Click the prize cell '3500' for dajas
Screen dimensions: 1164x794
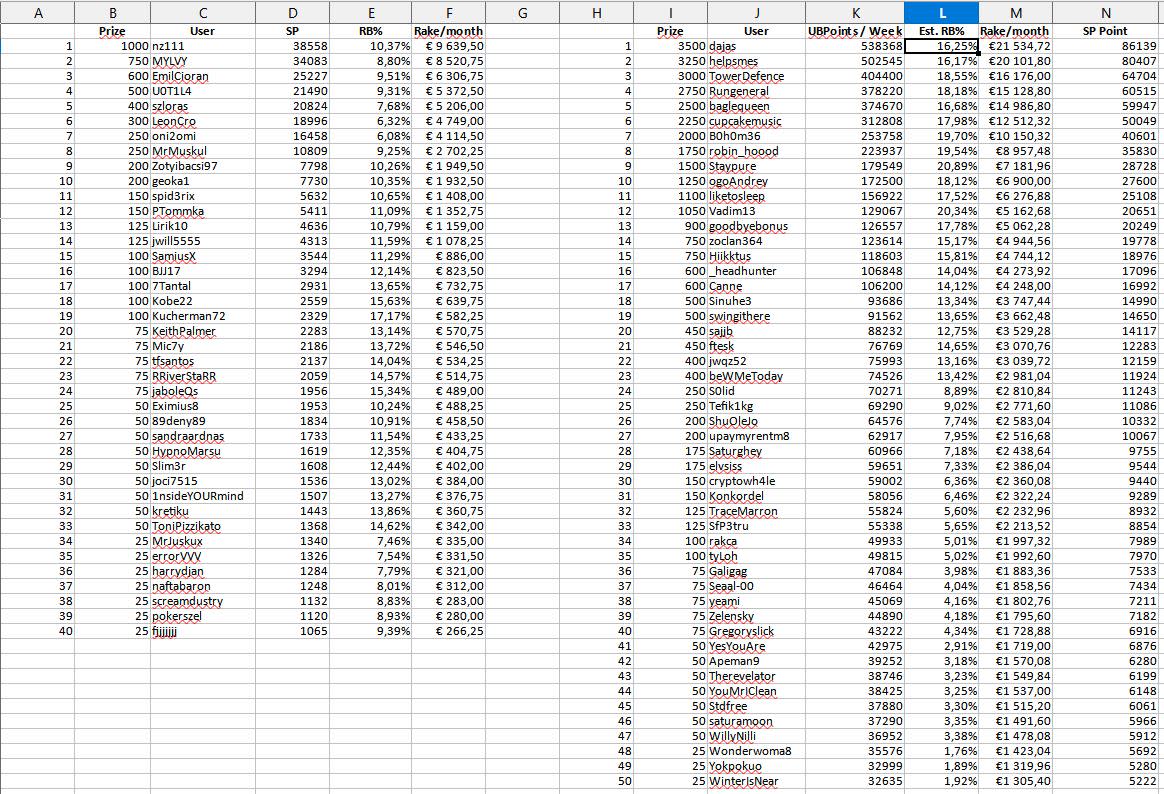670,46
